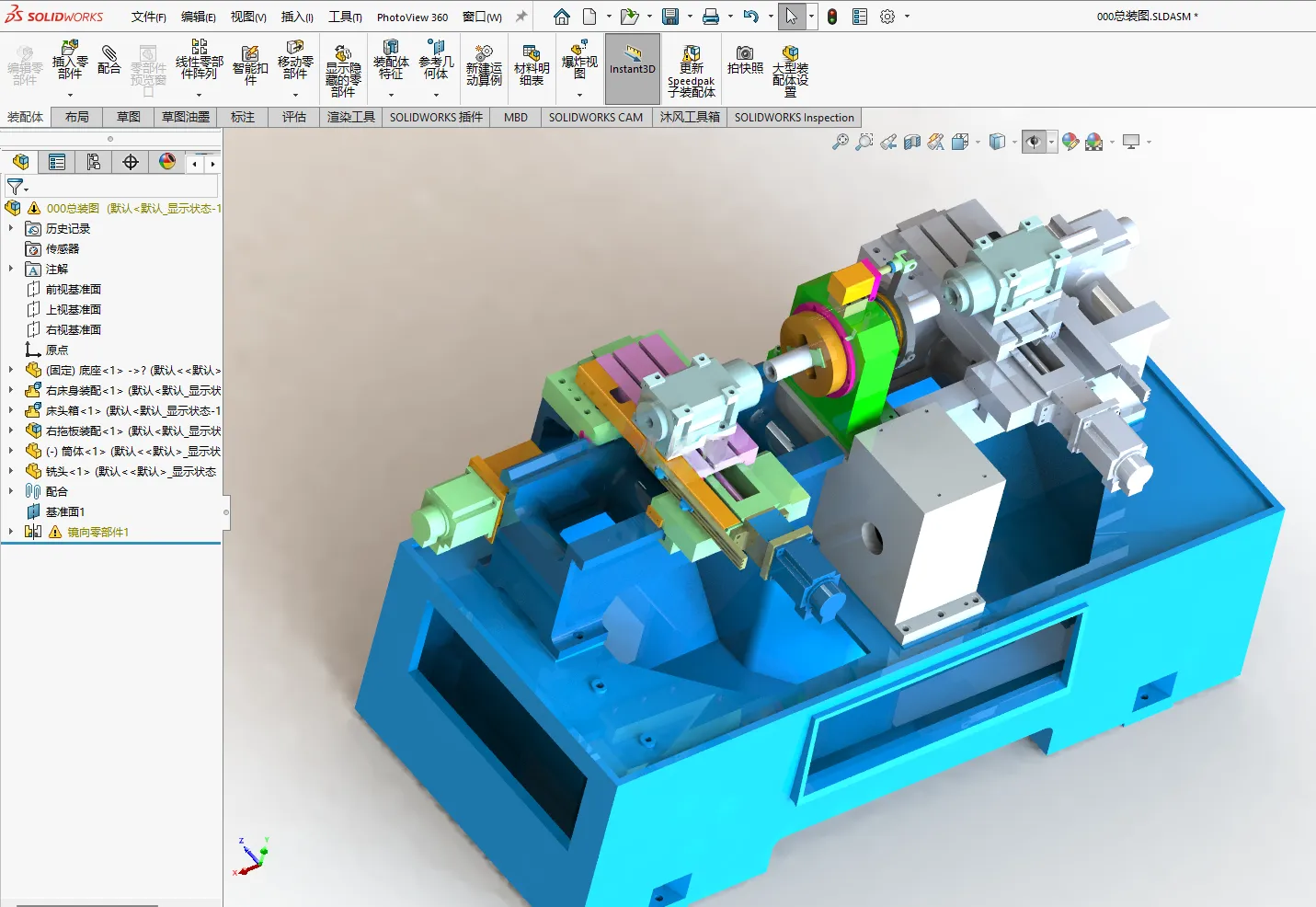Create New Motion Study (新建运动算例)

pyautogui.click(x=484, y=66)
